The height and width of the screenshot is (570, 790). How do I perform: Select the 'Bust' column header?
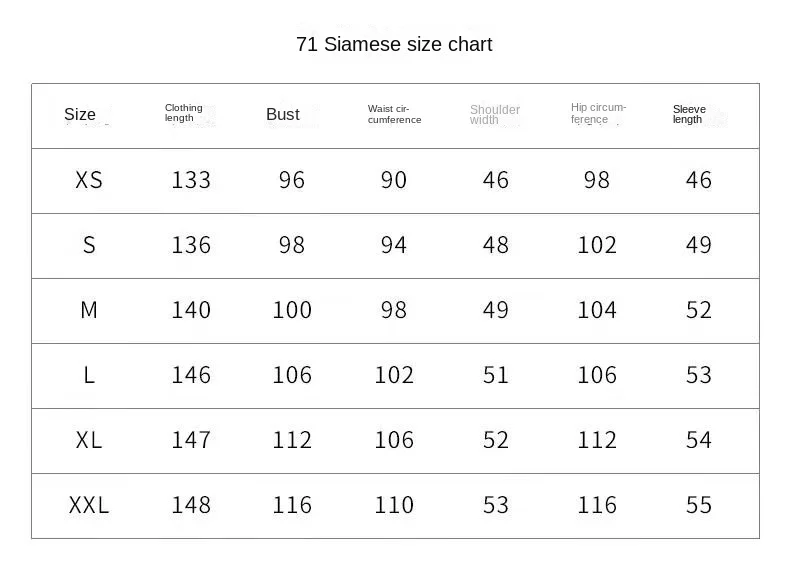coord(283,114)
